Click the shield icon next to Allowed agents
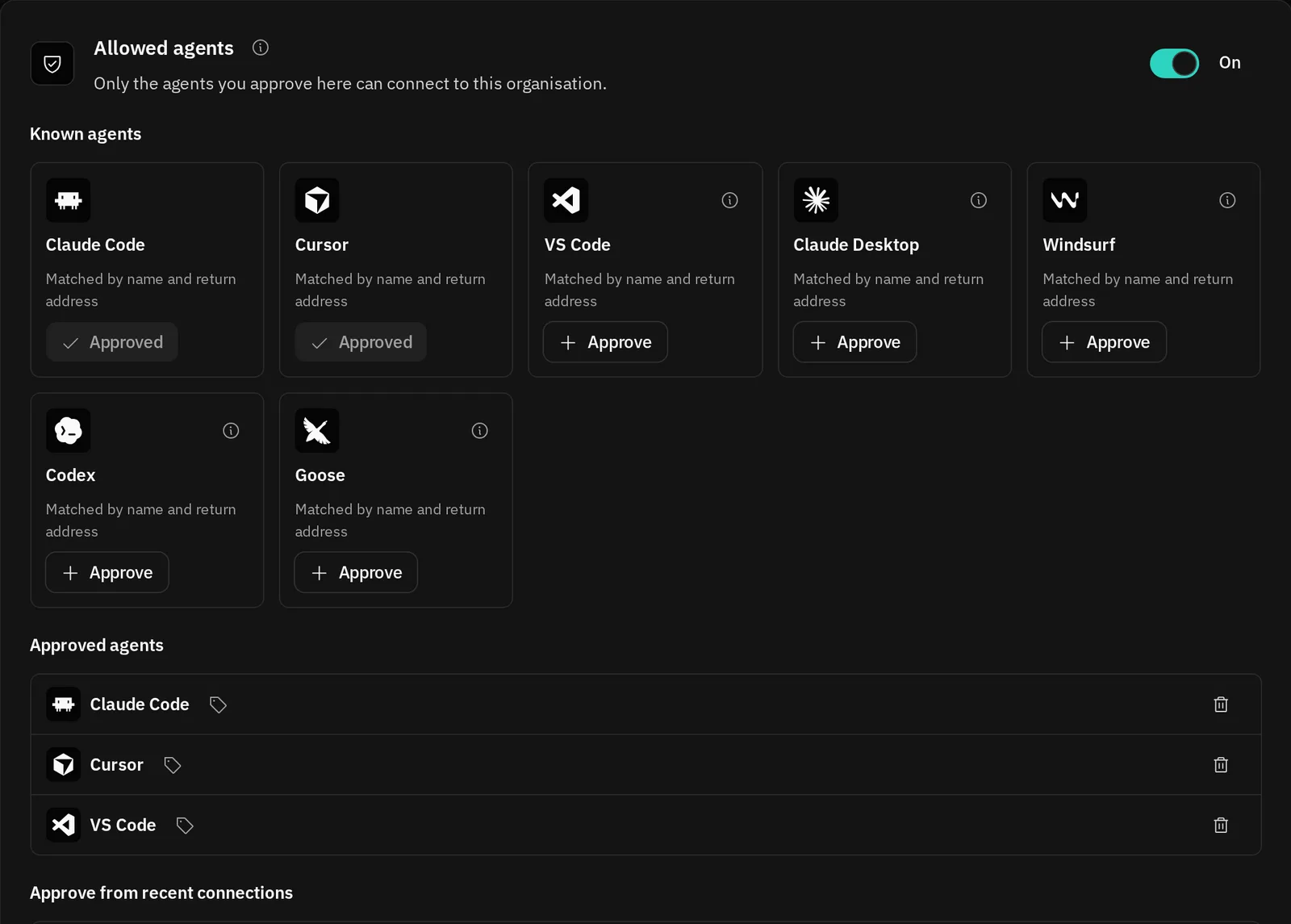Image resolution: width=1291 pixels, height=924 pixels. (52, 64)
